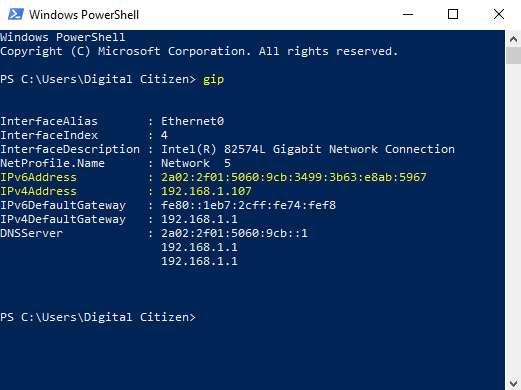
Task: Click the Network 5 profile name
Action: pyautogui.click(x=196, y=163)
